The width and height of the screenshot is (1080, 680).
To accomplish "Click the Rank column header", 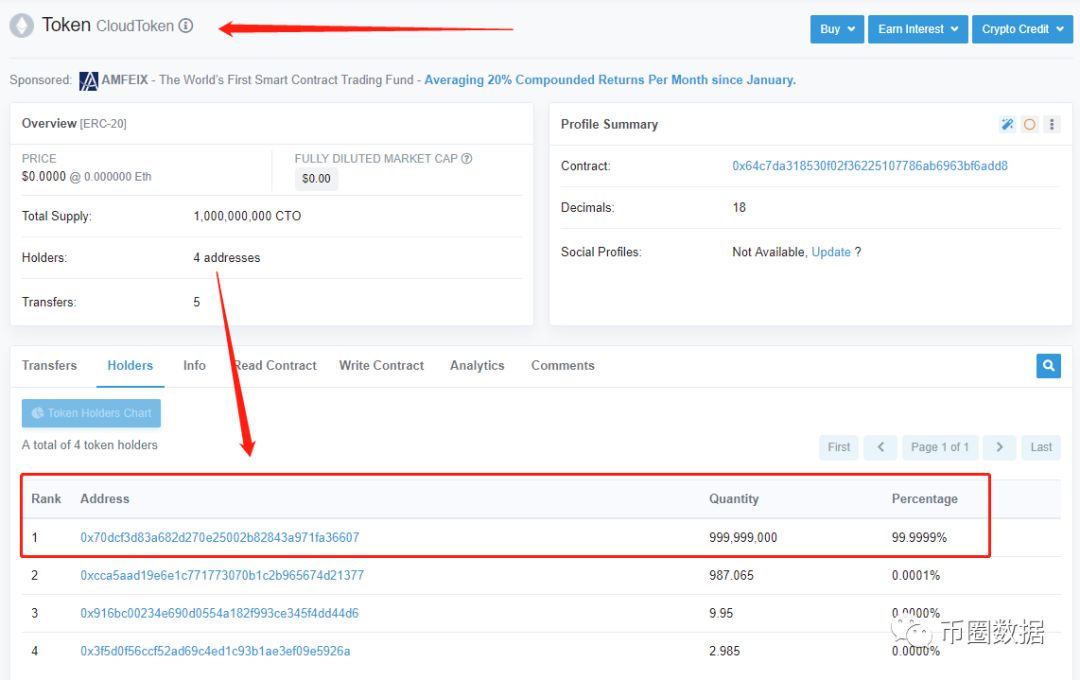I will [x=46, y=499].
